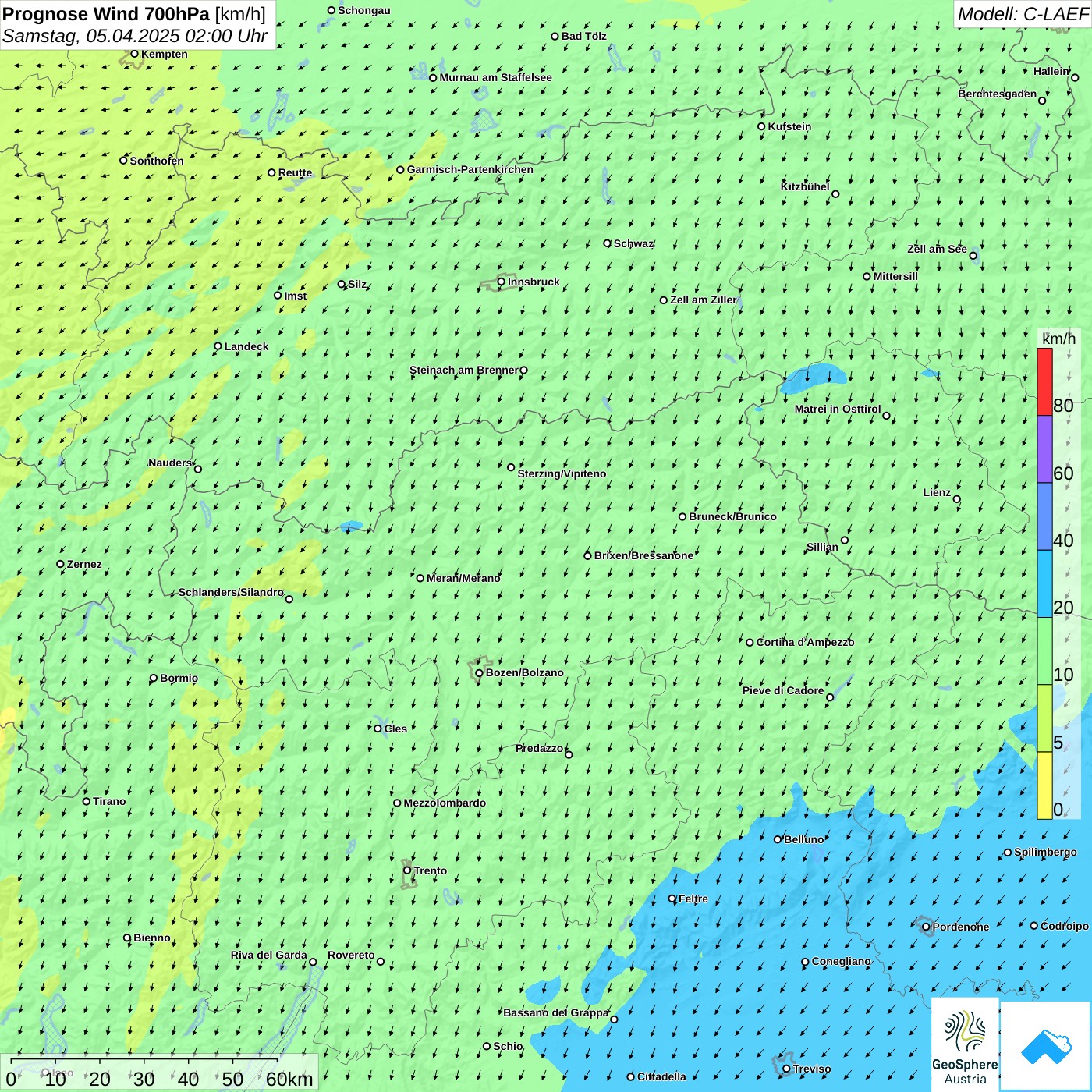Click the 'Matrei in Osttirol' label
This screenshot has width=1092, height=1092.
838,409
